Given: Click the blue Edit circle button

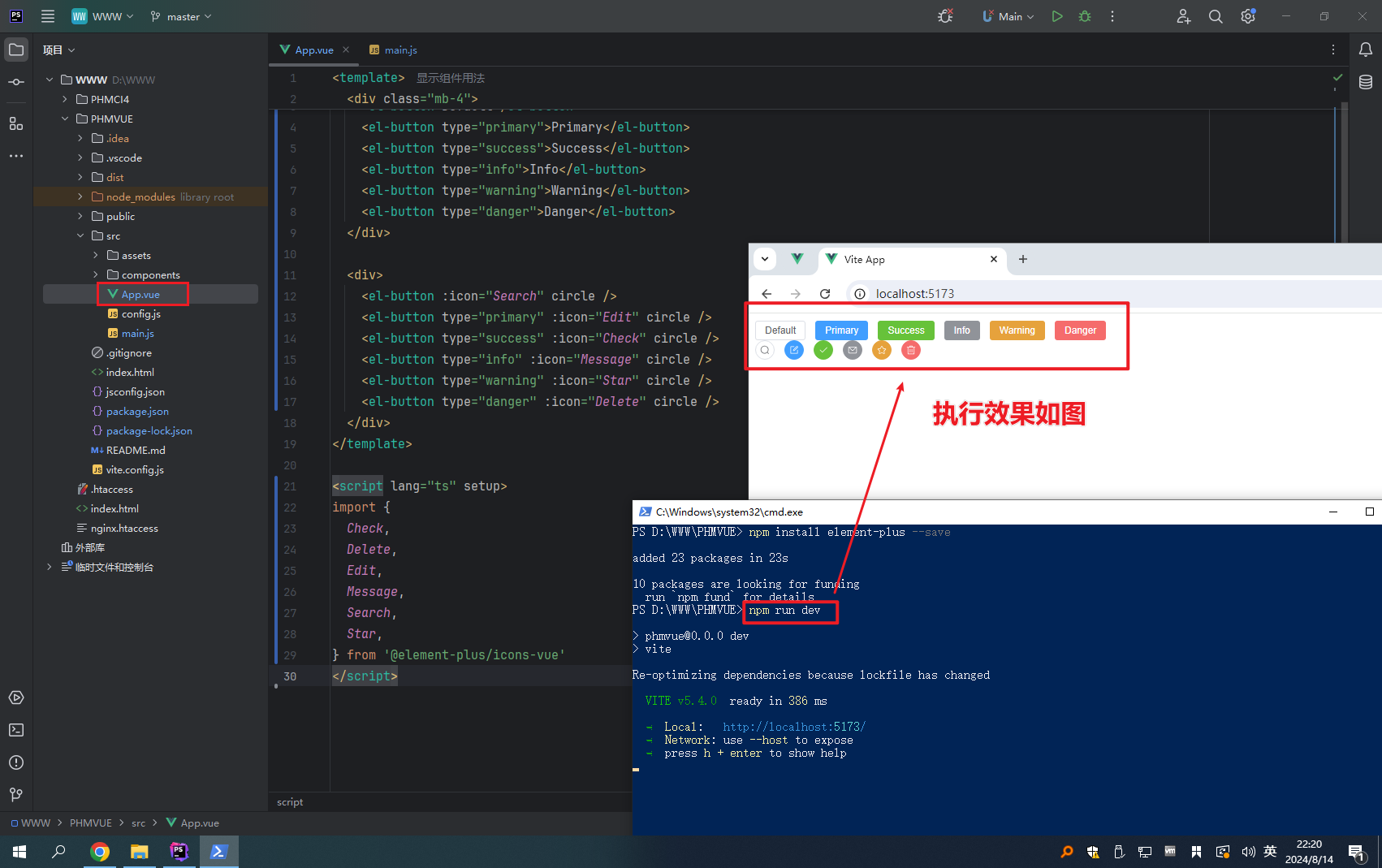Looking at the screenshot, I should point(794,350).
